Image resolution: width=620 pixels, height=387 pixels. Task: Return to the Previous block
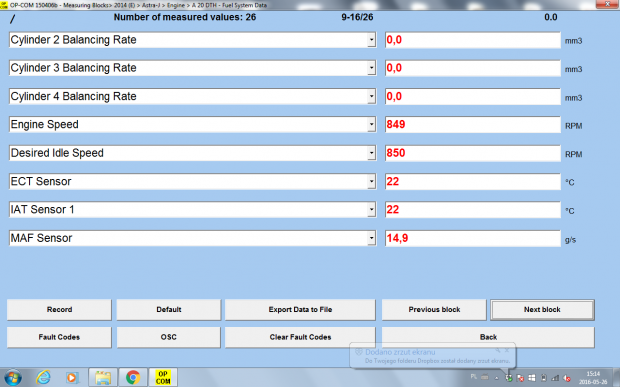tap(434, 310)
